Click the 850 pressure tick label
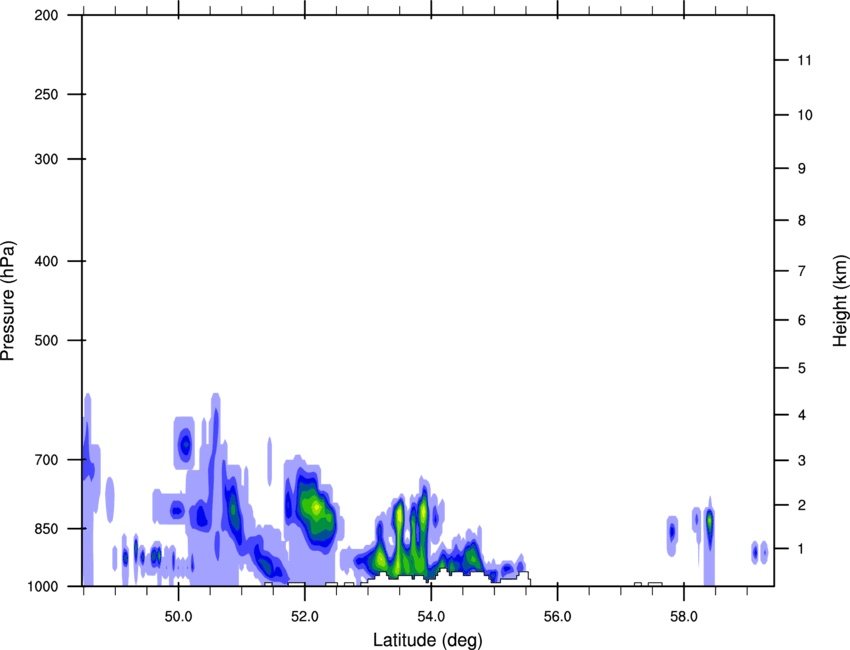This screenshot has width=850, height=650. pos(46,529)
